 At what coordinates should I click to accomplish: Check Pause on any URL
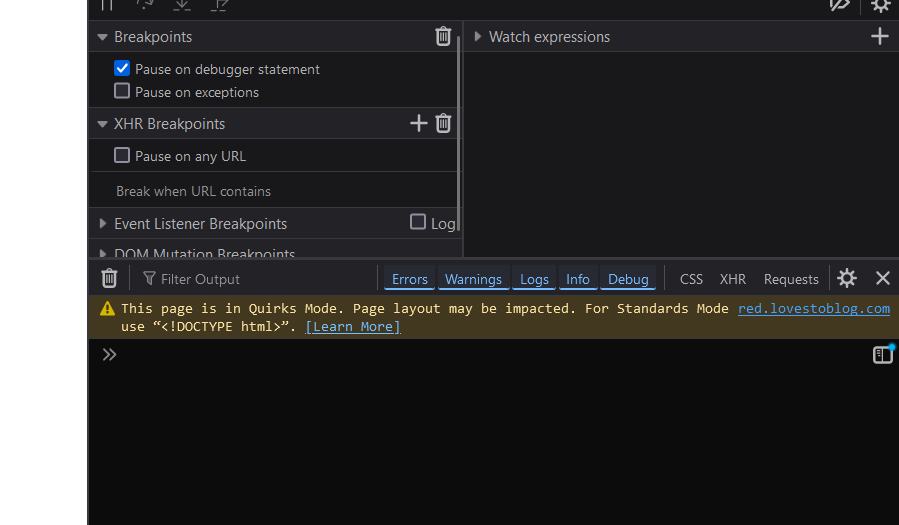point(122,155)
